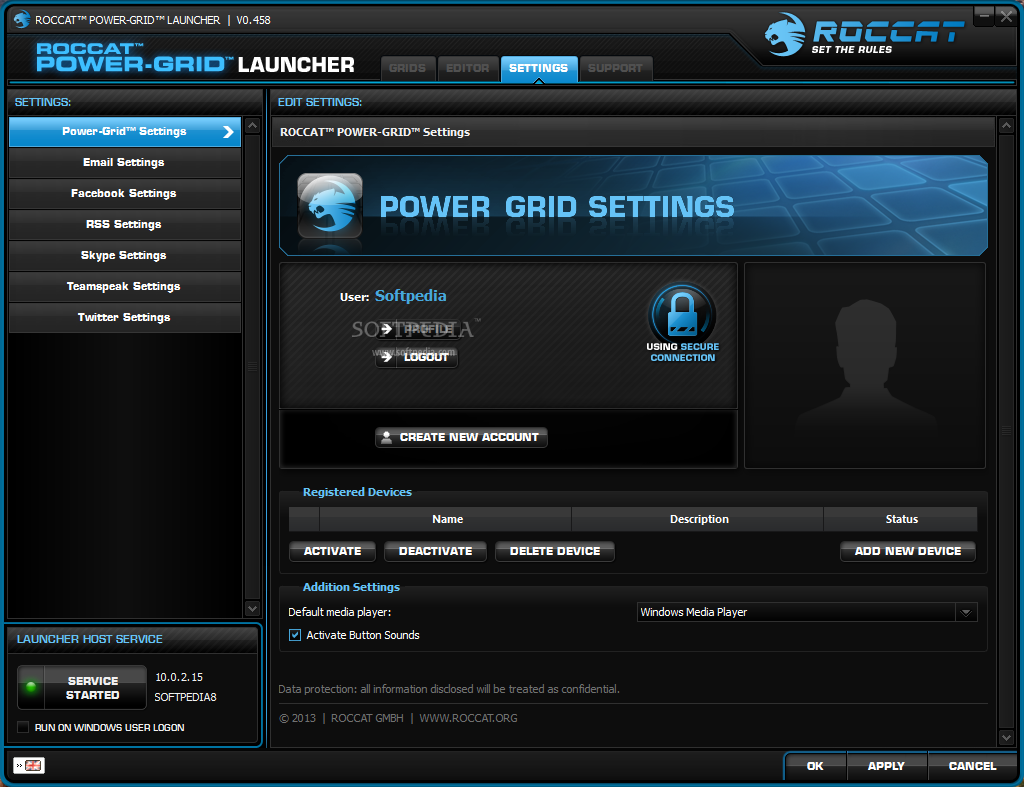The image size is (1024, 787).
Task: Click the ROCCAT logo in the settings banner
Action: (x=330, y=206)
